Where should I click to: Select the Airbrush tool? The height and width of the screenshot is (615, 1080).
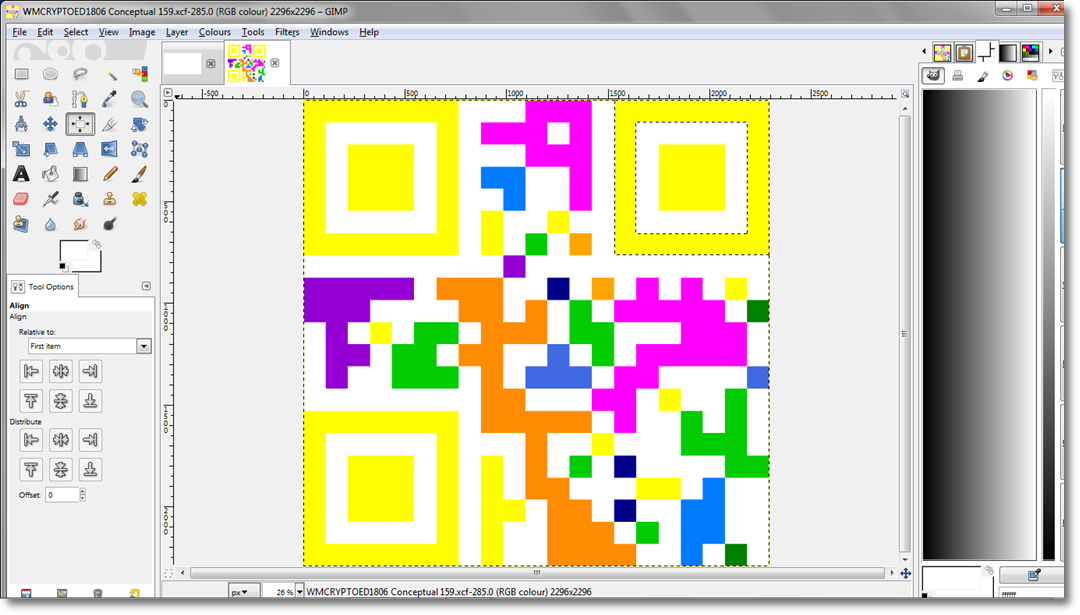point(50,199)
